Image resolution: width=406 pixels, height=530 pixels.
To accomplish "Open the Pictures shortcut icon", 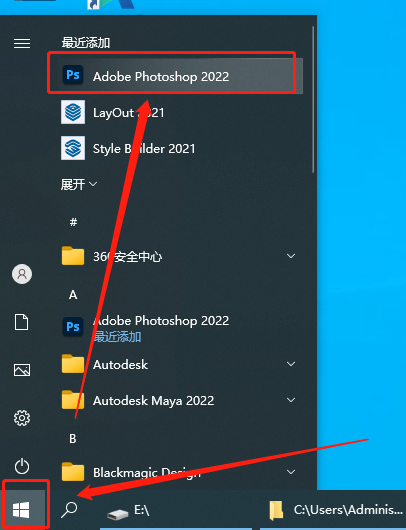I will click(22, 370).
